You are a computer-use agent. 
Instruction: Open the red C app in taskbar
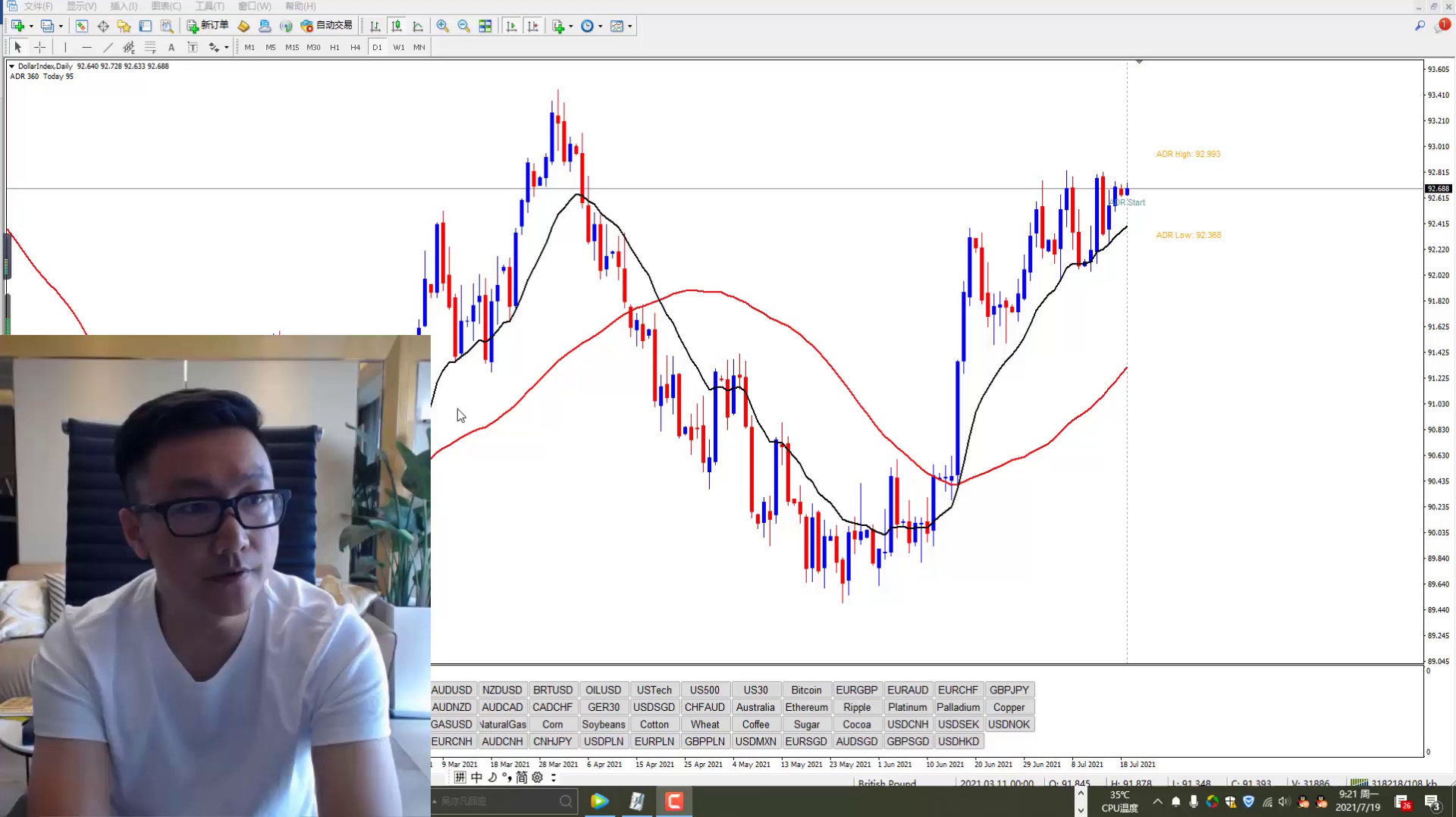tap(674, 801)
